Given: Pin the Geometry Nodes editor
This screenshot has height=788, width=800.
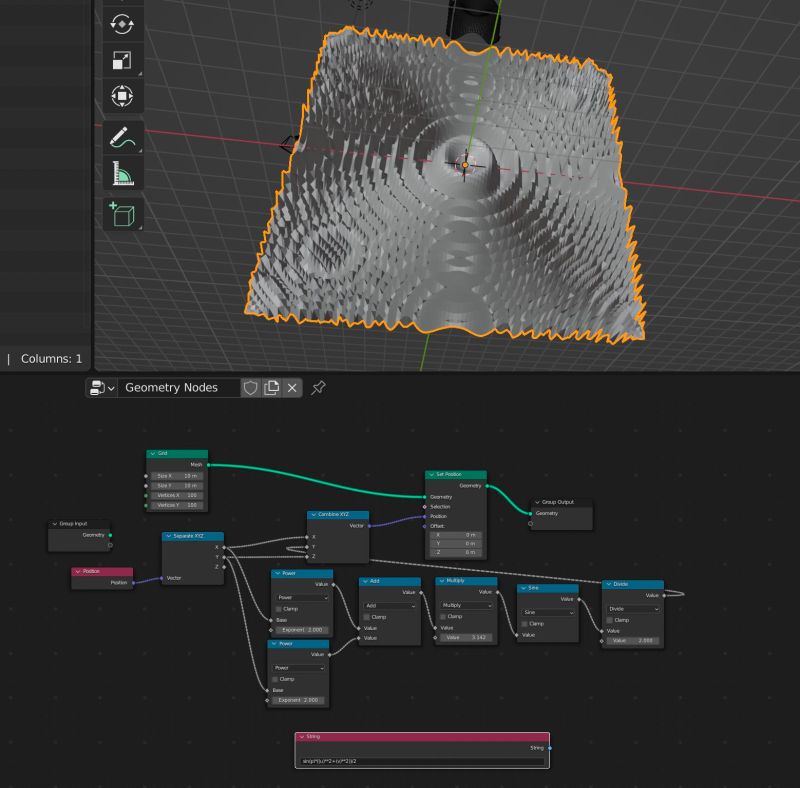Looking at the screenshot, I should [x=318, y=387].
